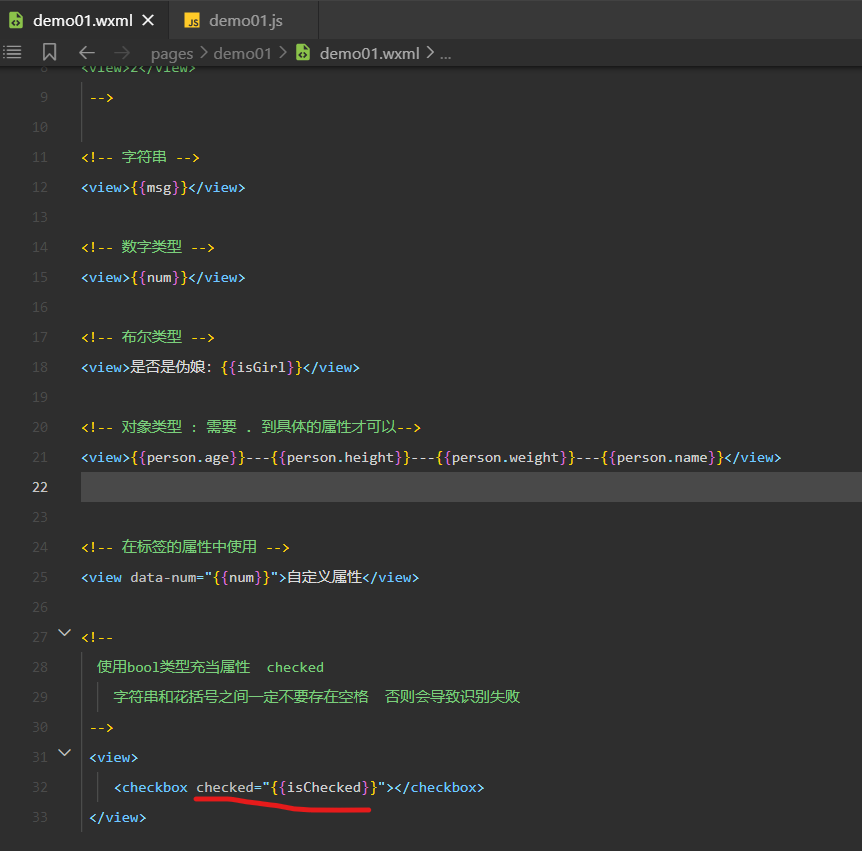
Task: Click the 是否是伪娘 text on line 18
Action: [x=168, y=367]
